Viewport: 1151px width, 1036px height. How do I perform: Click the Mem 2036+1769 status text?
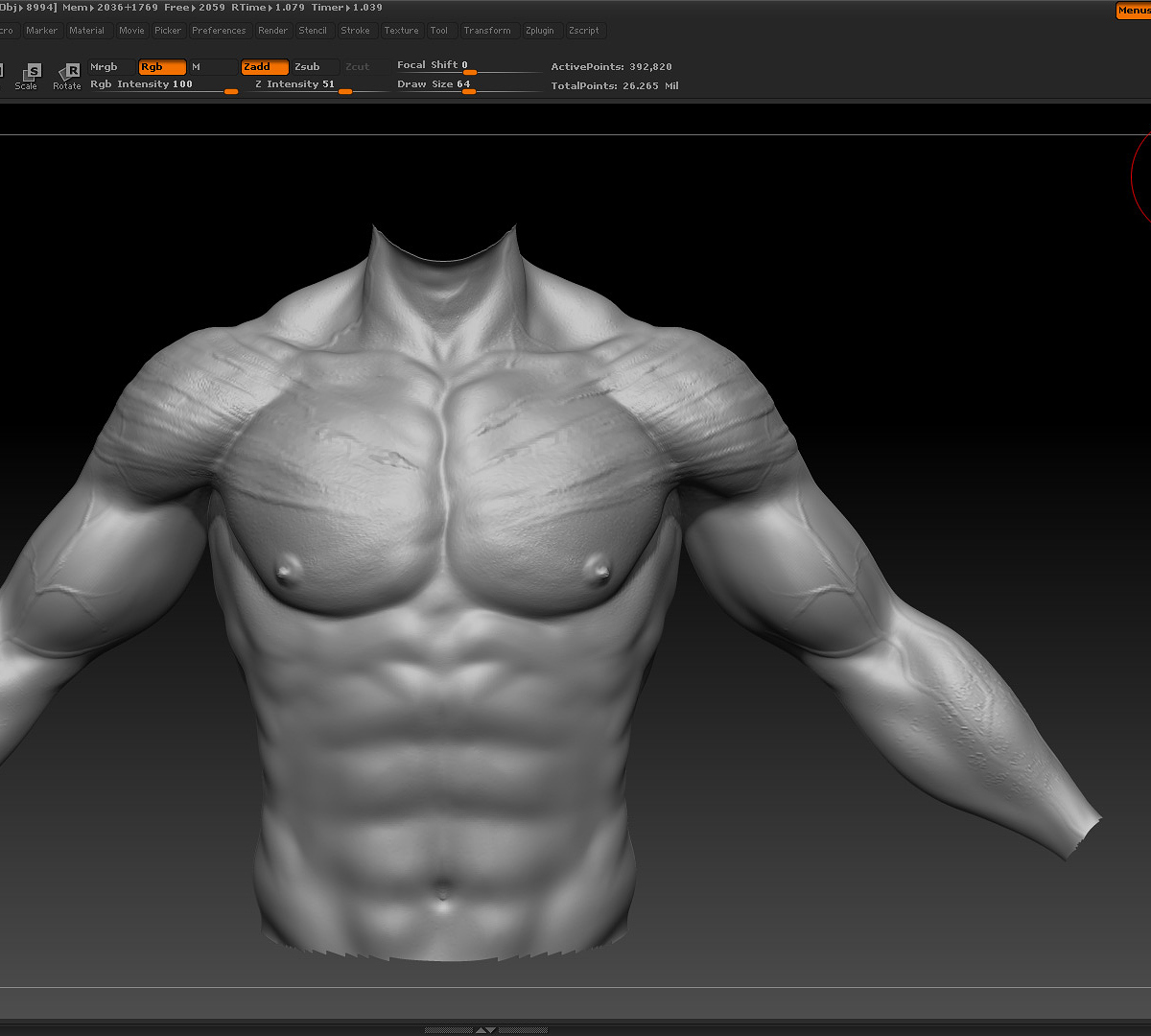[111, 8]
